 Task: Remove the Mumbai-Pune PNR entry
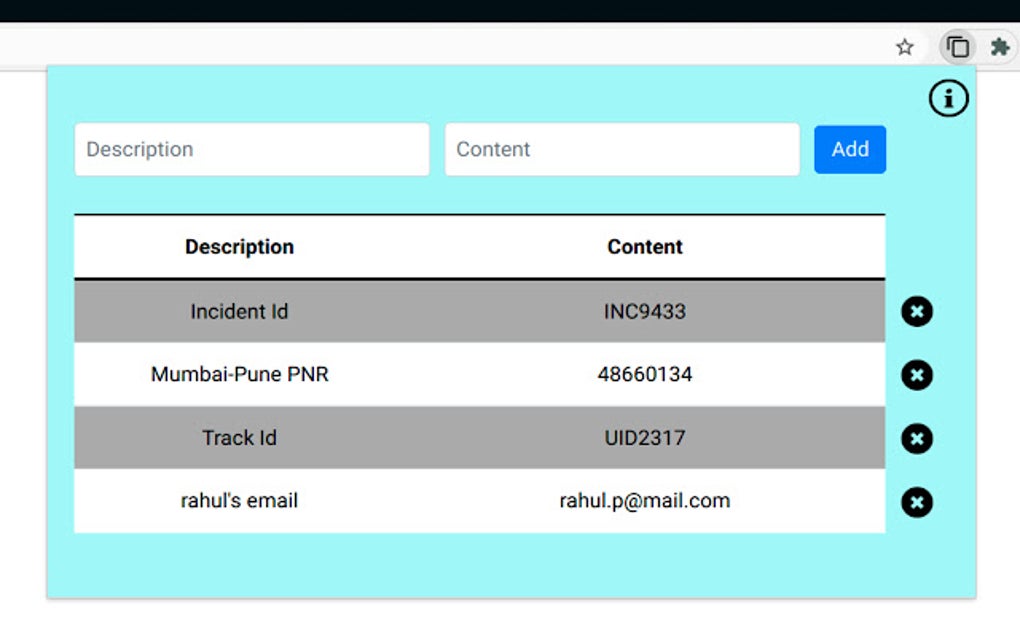point(916,375)
